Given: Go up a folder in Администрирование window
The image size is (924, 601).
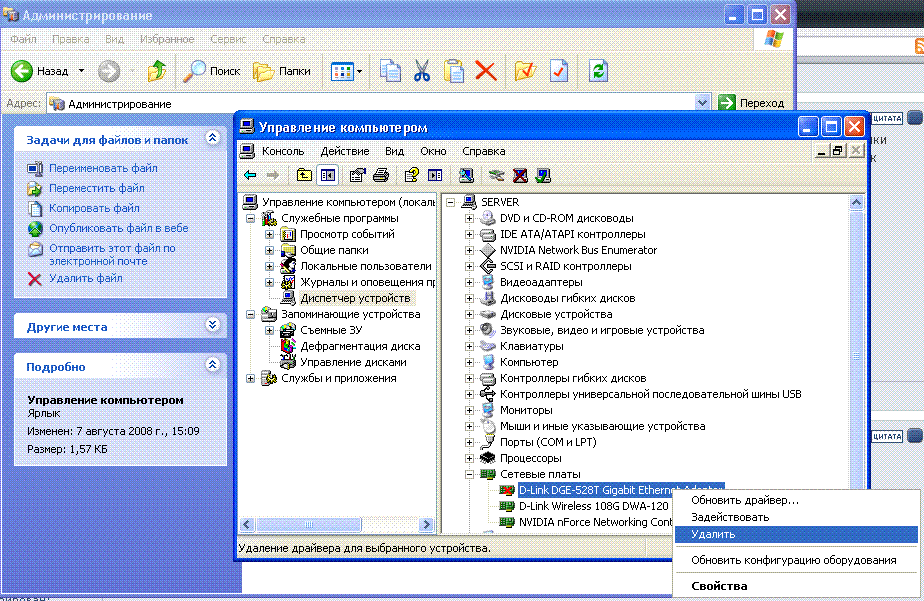Looking at the screenshot, I should point(157,71).
